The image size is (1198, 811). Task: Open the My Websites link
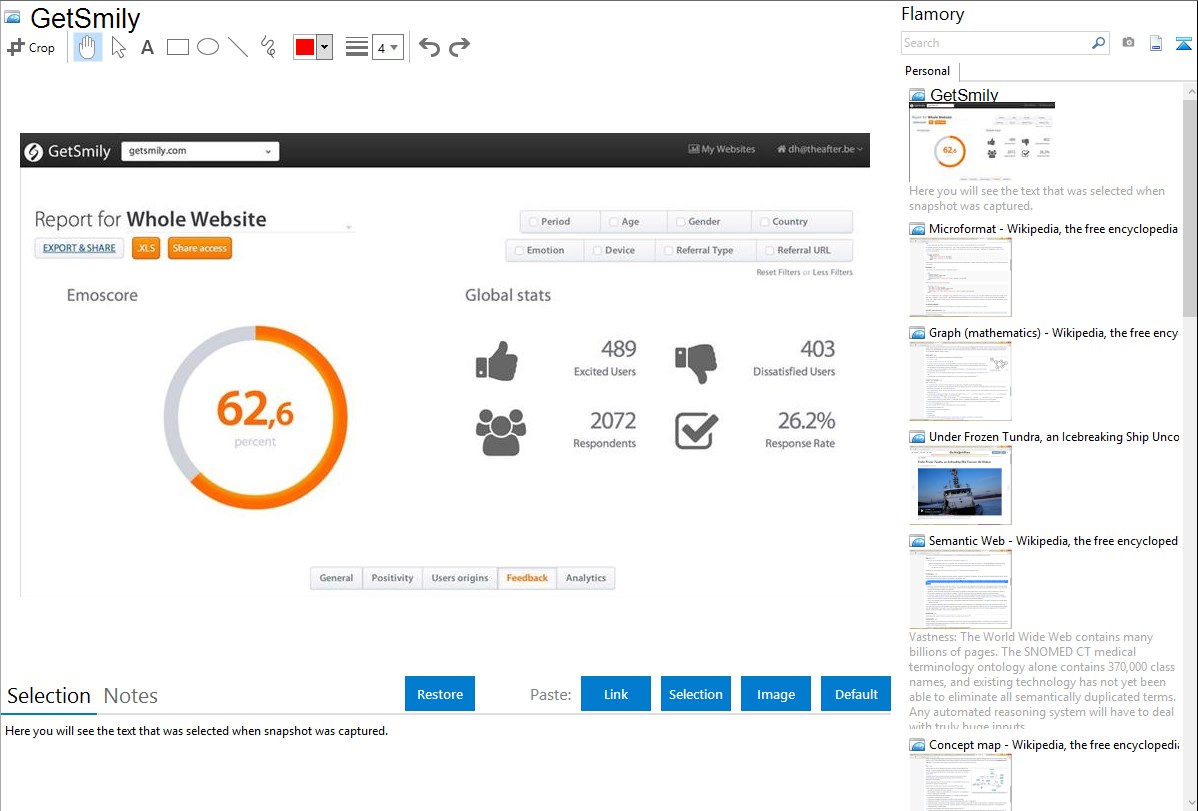tap(722, 149)
